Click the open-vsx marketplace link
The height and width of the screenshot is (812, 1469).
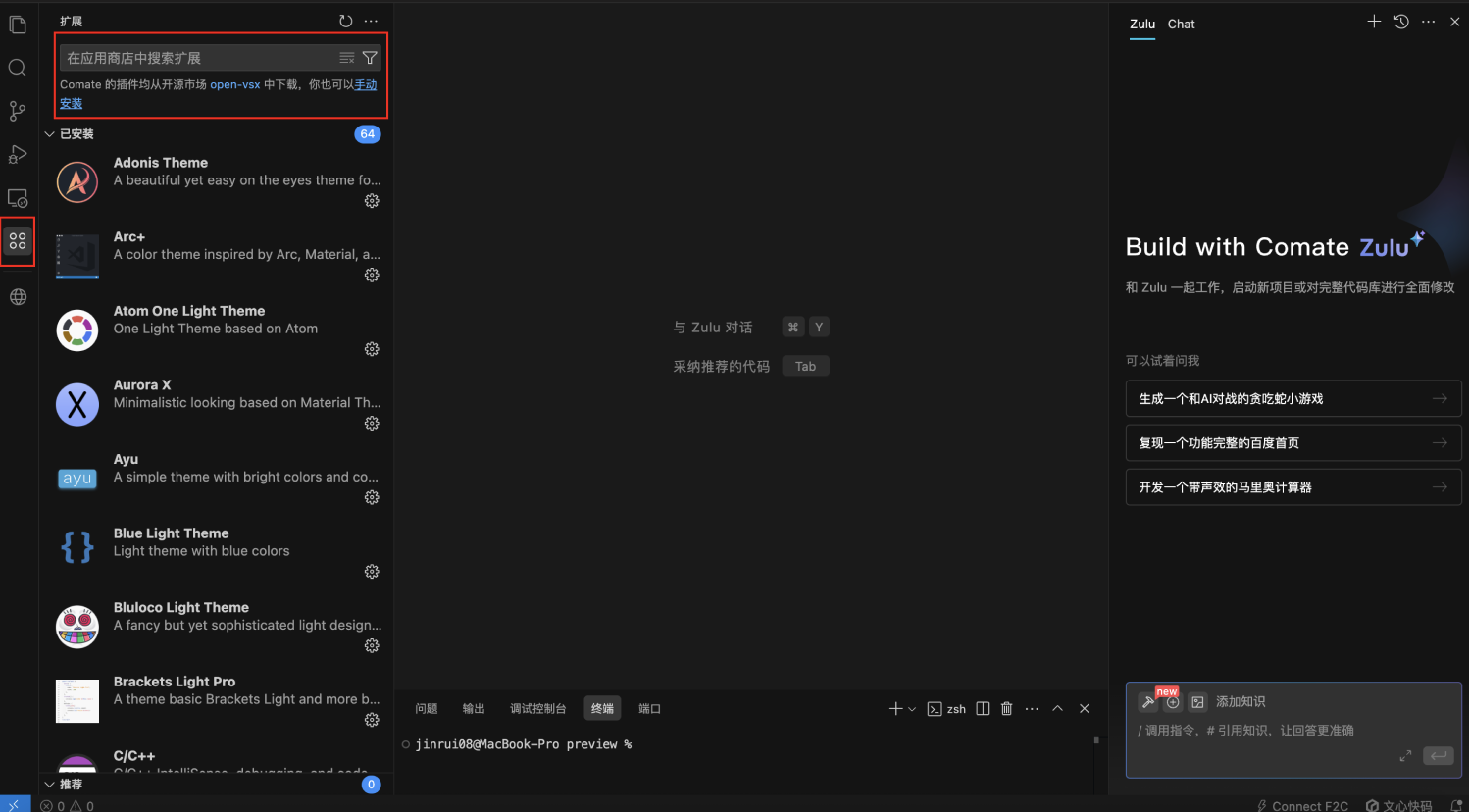pos(235,85)
